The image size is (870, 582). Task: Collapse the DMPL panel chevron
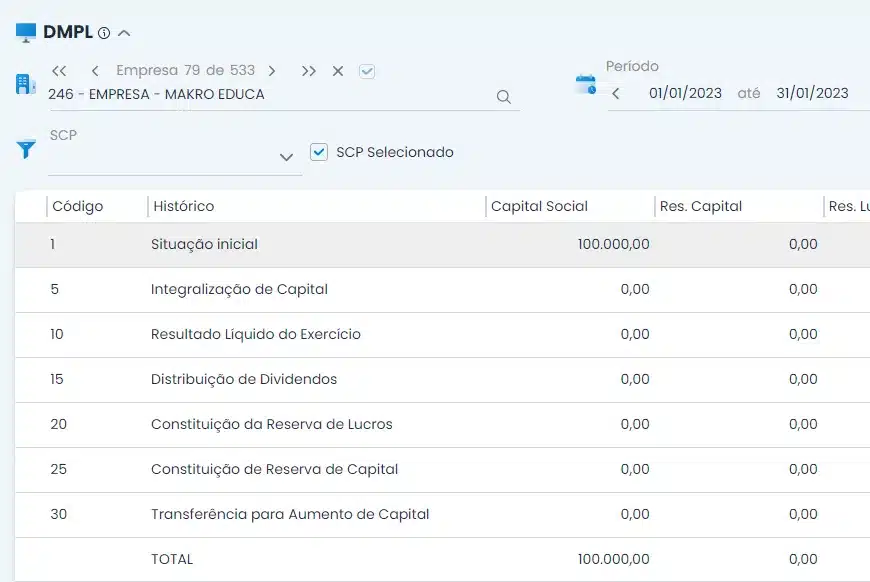click(x=124, y=33)
